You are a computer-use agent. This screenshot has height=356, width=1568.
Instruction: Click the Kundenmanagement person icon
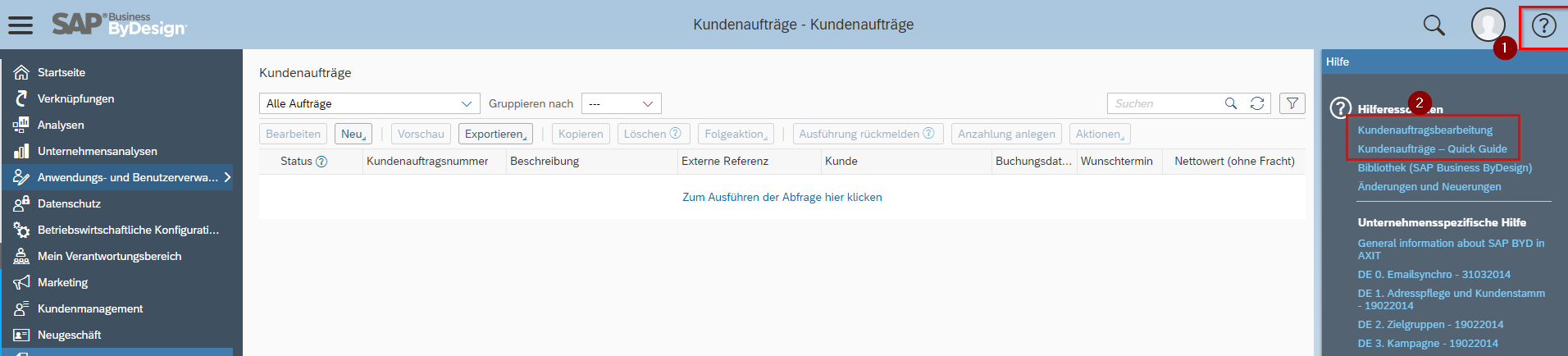click(21, 308)
